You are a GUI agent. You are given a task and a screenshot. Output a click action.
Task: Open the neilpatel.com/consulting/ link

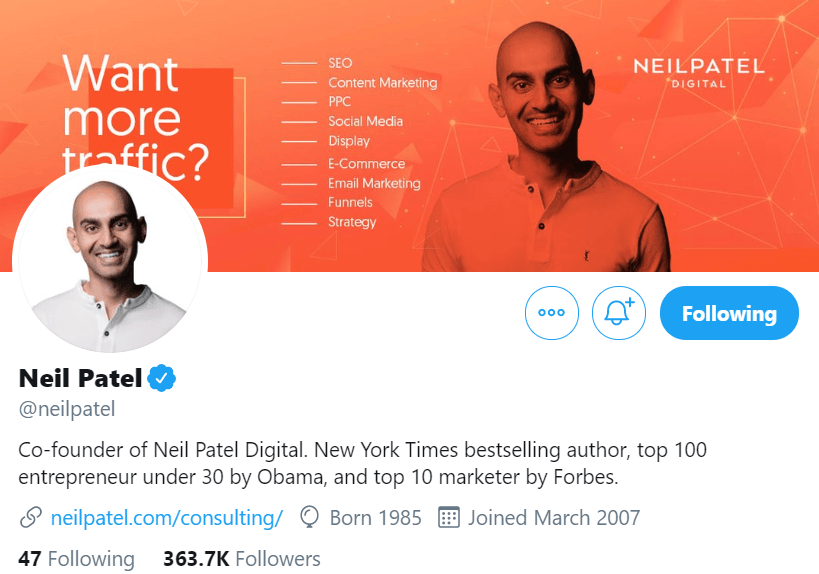[167, 518]
